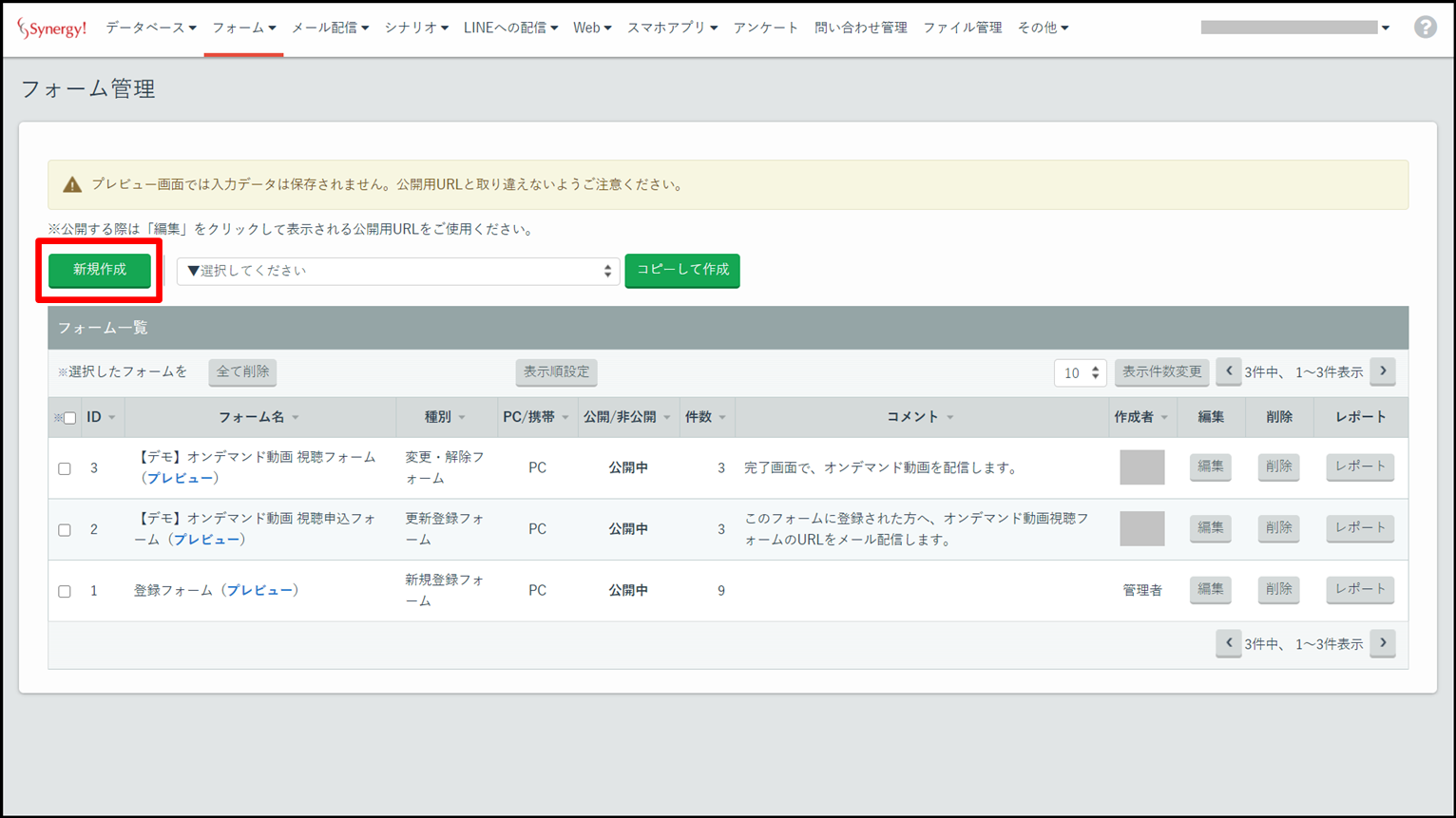This screenshot has width=1456, height=818.
Task: Sort by ID column arrow
Action: (111, 418)
